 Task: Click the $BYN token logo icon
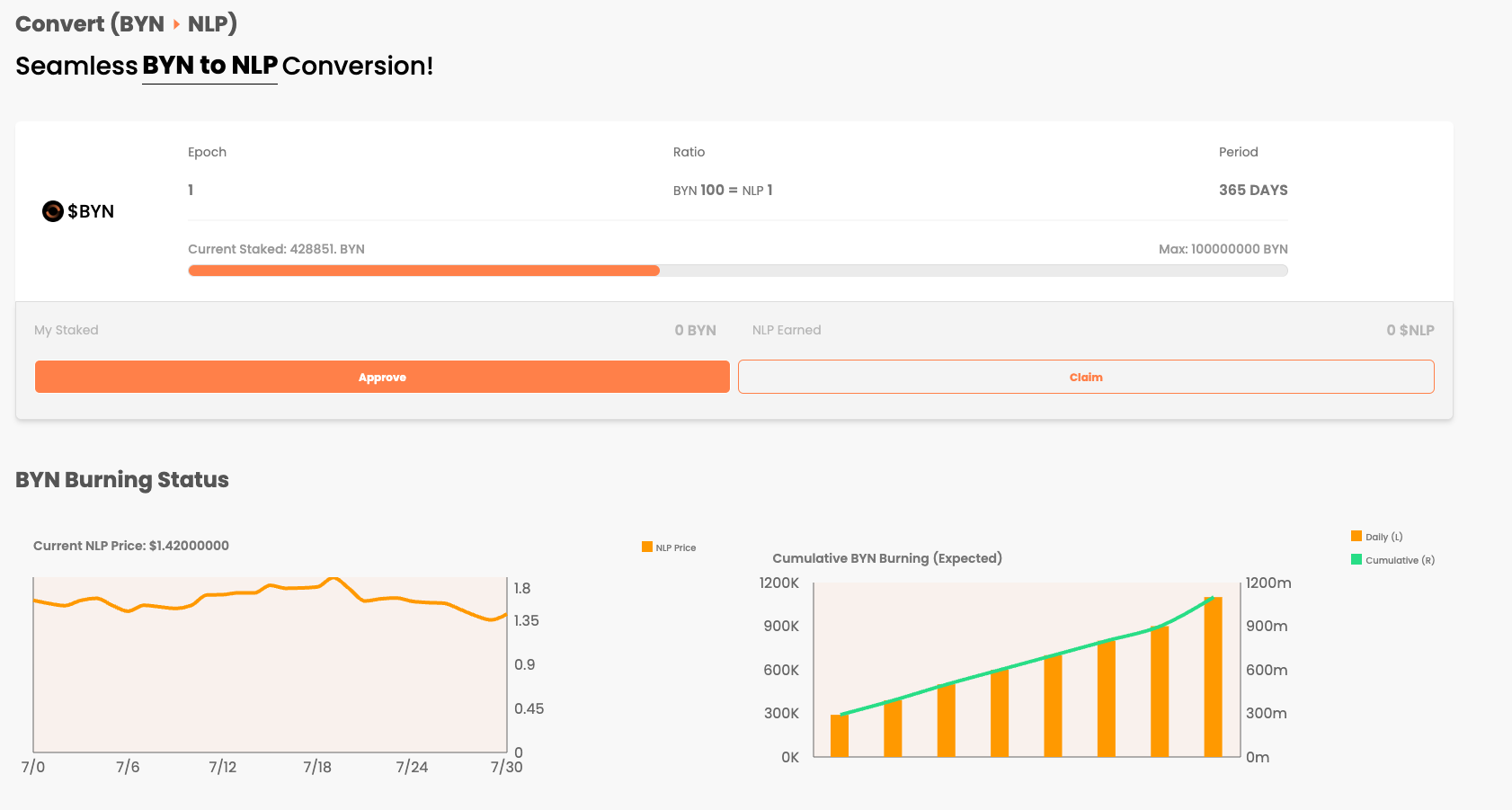53,211
